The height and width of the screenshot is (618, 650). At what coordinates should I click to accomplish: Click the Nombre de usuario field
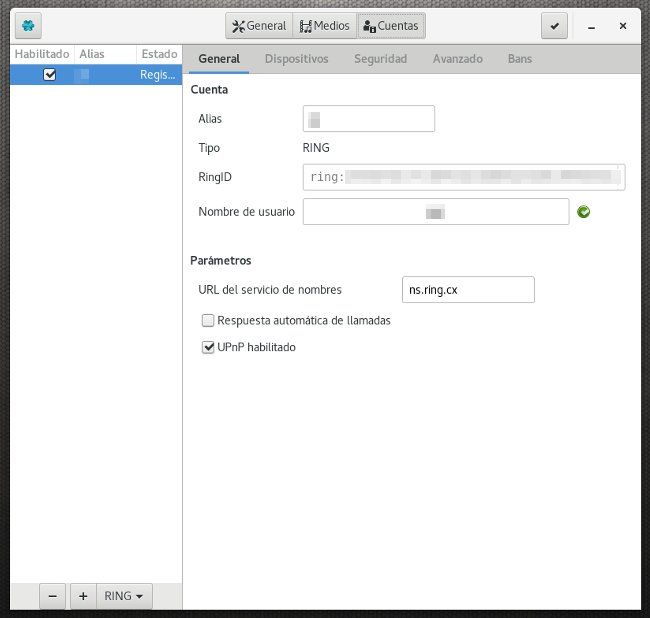435,212
